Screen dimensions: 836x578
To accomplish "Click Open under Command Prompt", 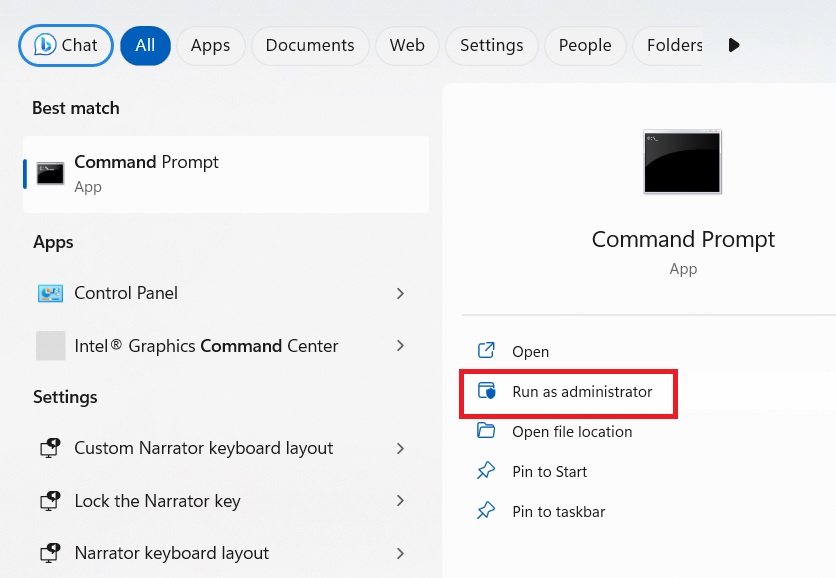I will point(530,351).
